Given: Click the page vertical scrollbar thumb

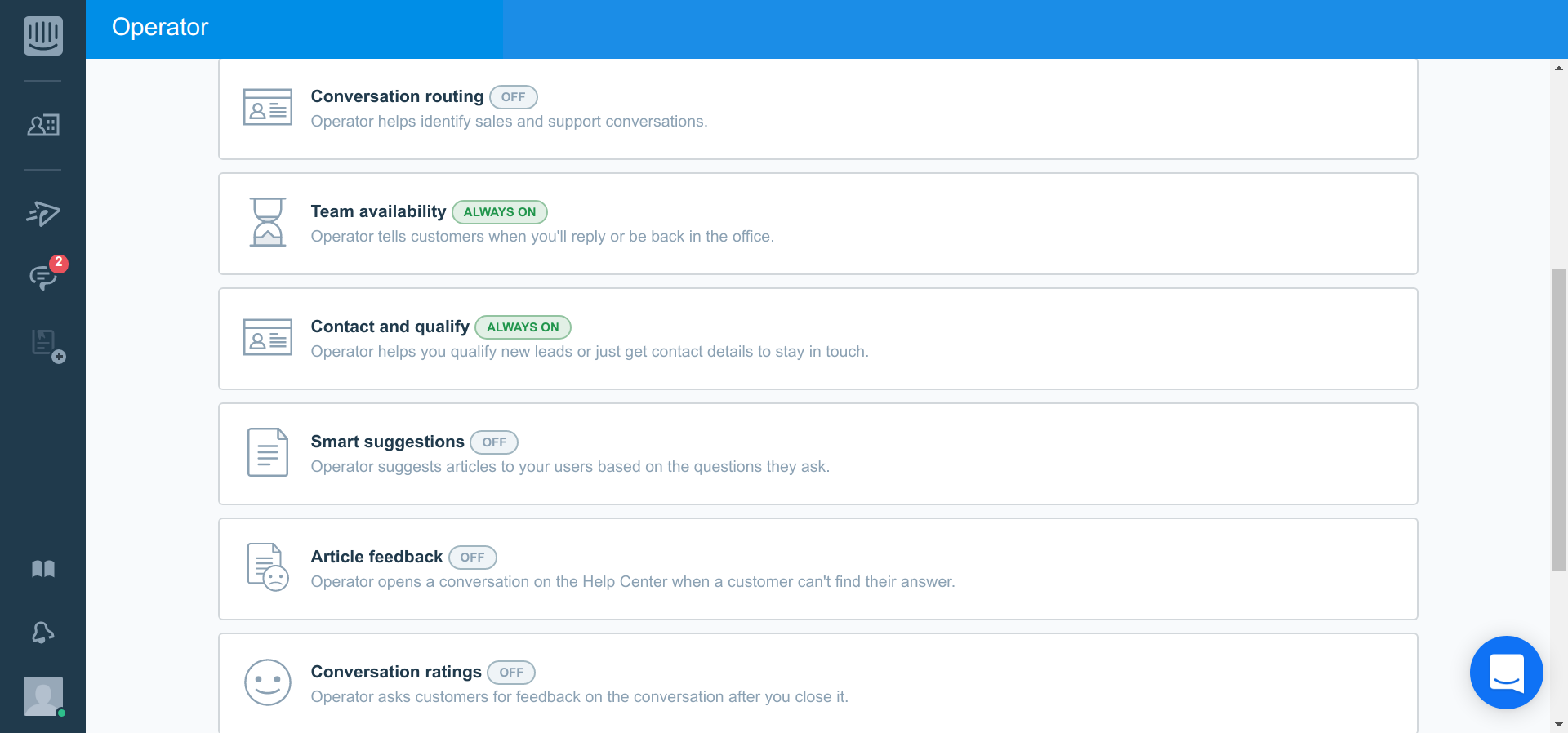Looking at the screenshot, I should [1559, 420].
